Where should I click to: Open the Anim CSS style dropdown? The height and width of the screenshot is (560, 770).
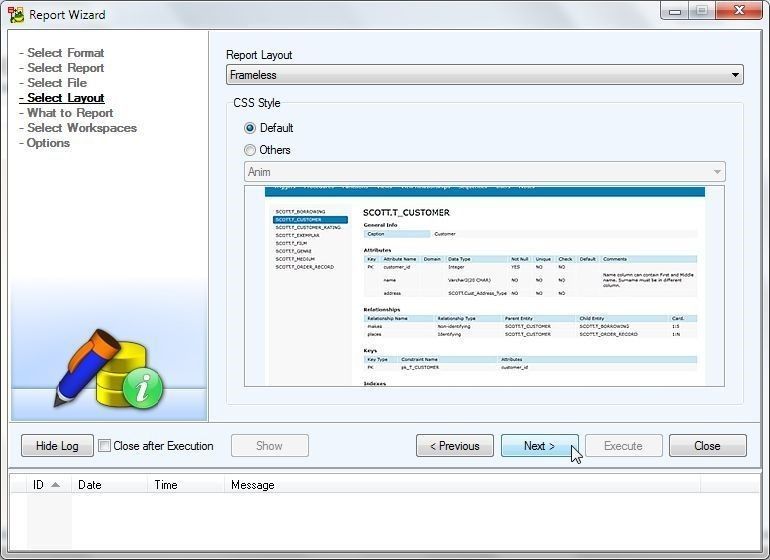485,172
